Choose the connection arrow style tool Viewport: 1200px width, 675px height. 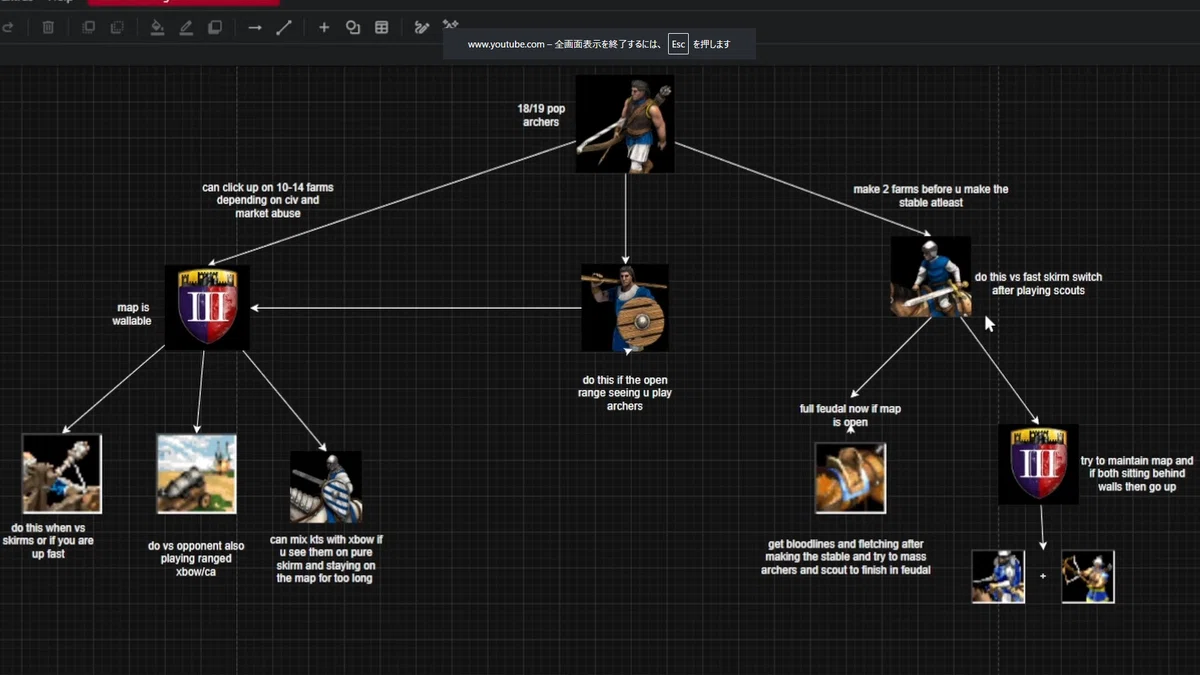(255, 28)
